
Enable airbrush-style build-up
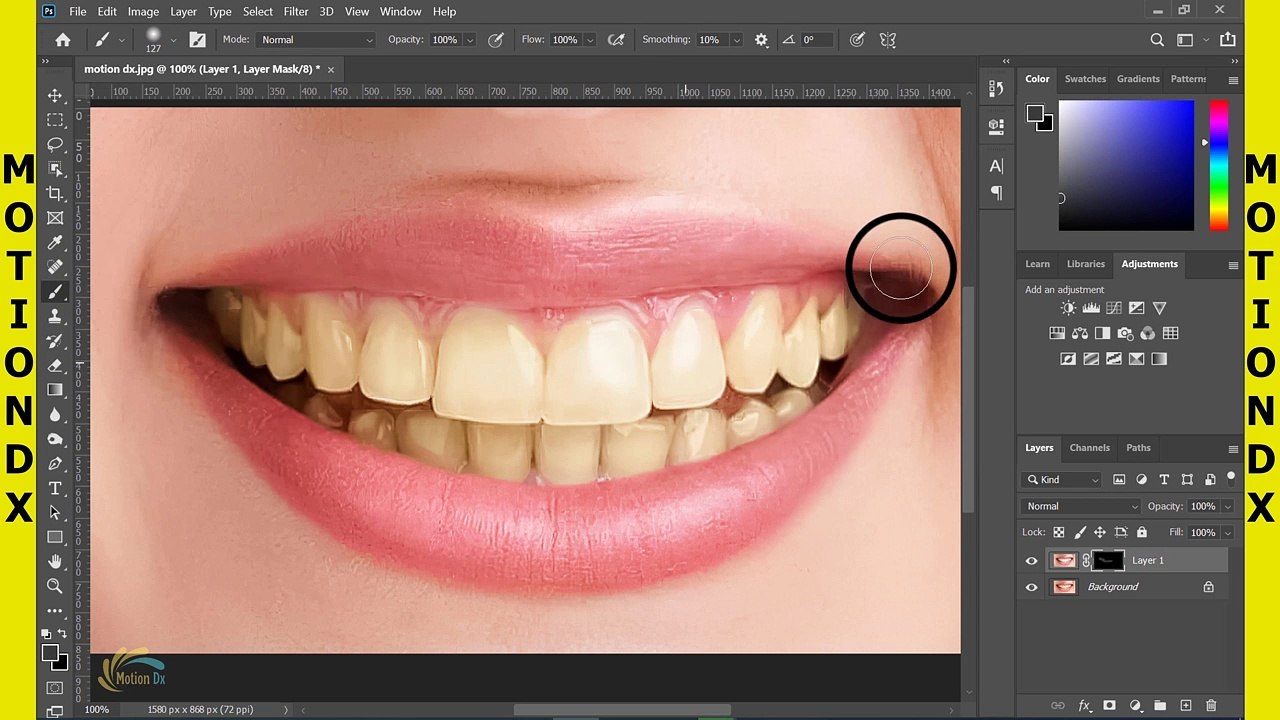click(616, 40)
